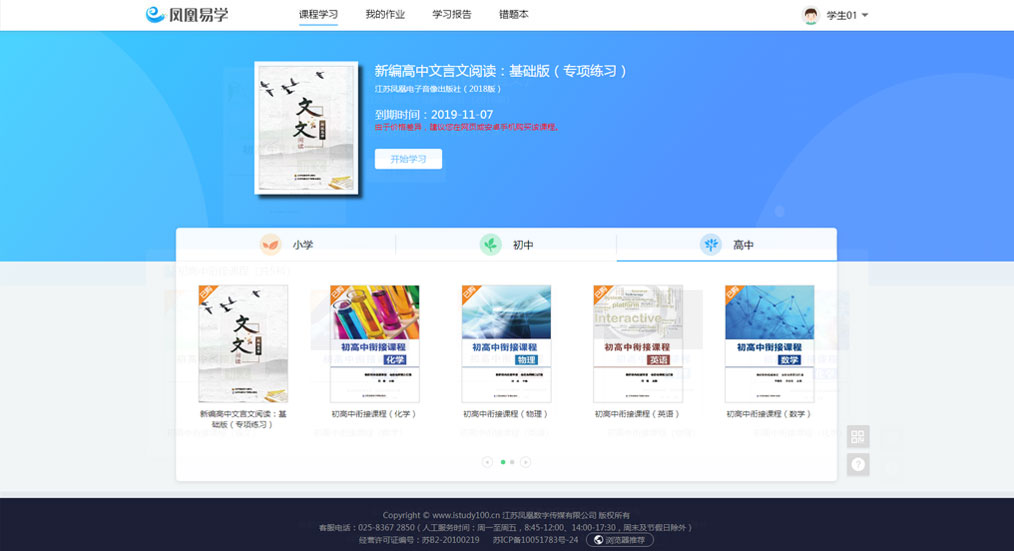The width and height of the screenshot is (1014, 551).
Task: Click caption 初高中衔接课程（化学）
Action: tap(374, 414)
